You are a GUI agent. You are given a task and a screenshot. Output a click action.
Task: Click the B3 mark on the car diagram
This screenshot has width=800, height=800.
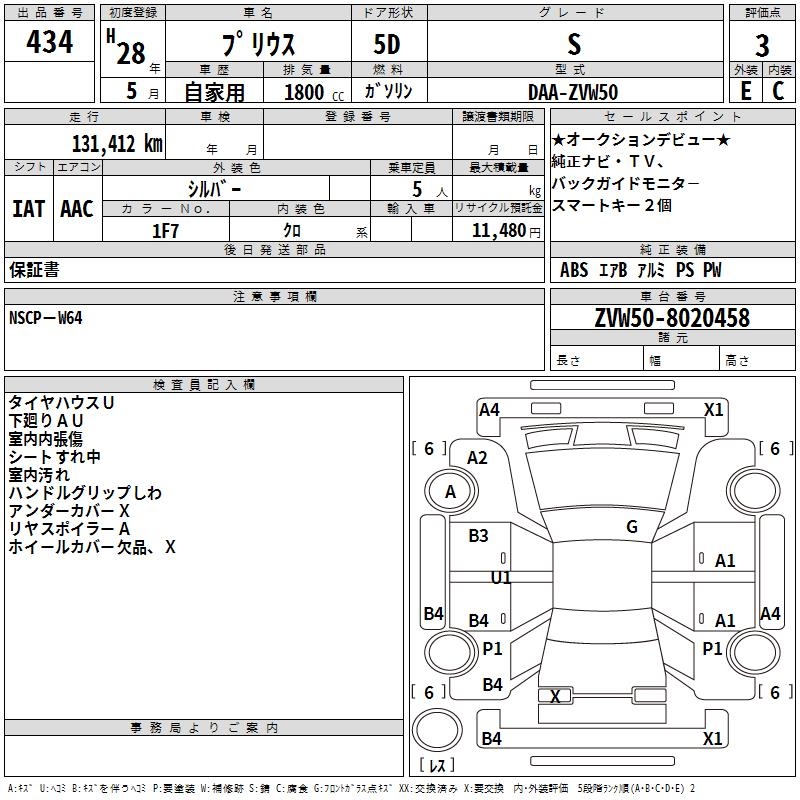pos(478,535)
